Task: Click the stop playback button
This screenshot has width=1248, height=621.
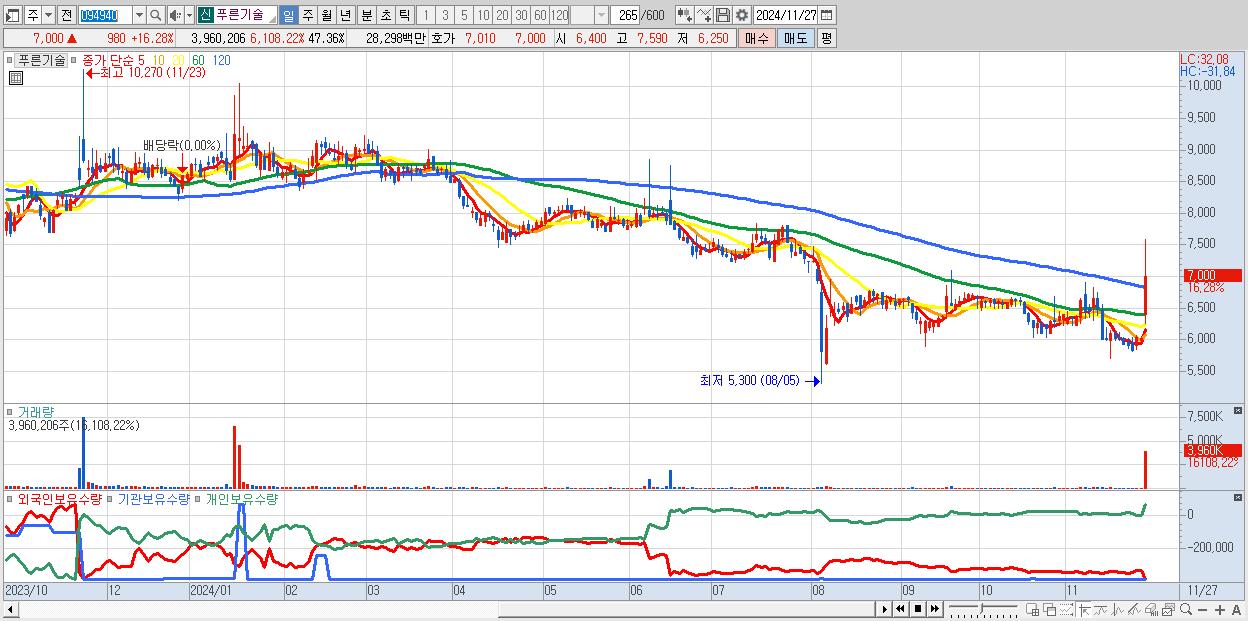Action: pos(918,609)
